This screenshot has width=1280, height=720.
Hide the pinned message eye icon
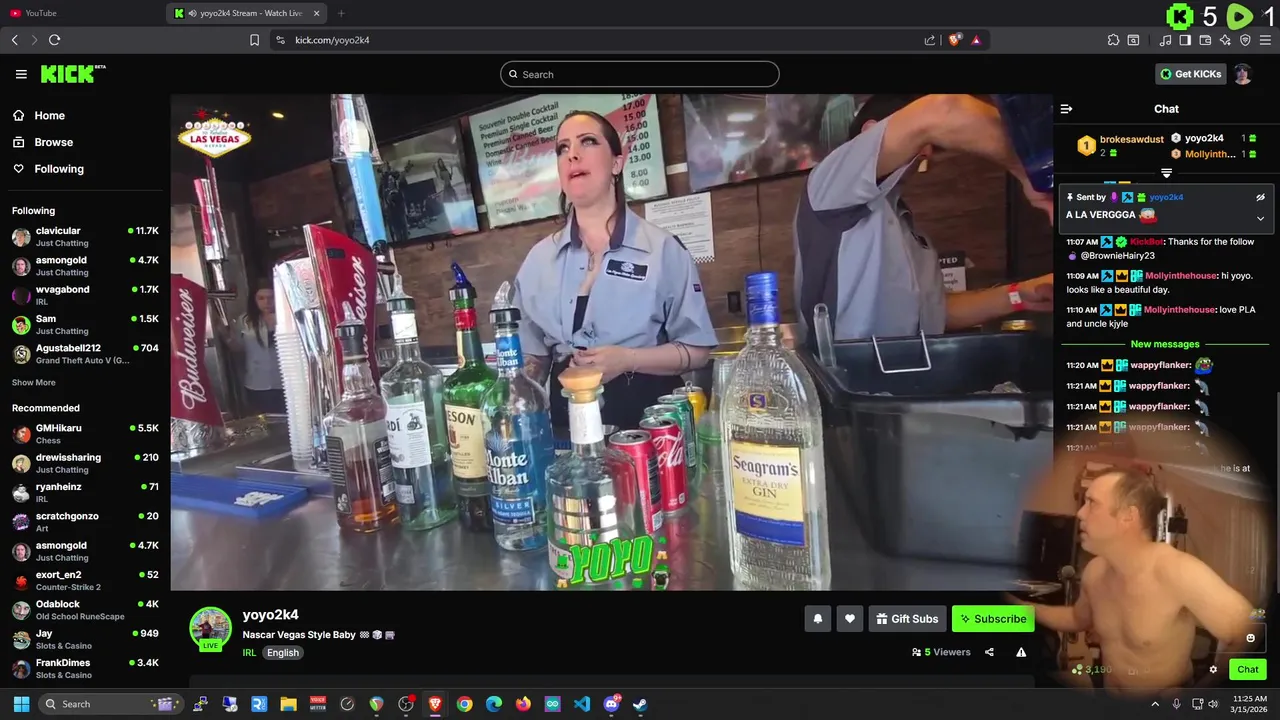click(x=1260, y=198)
